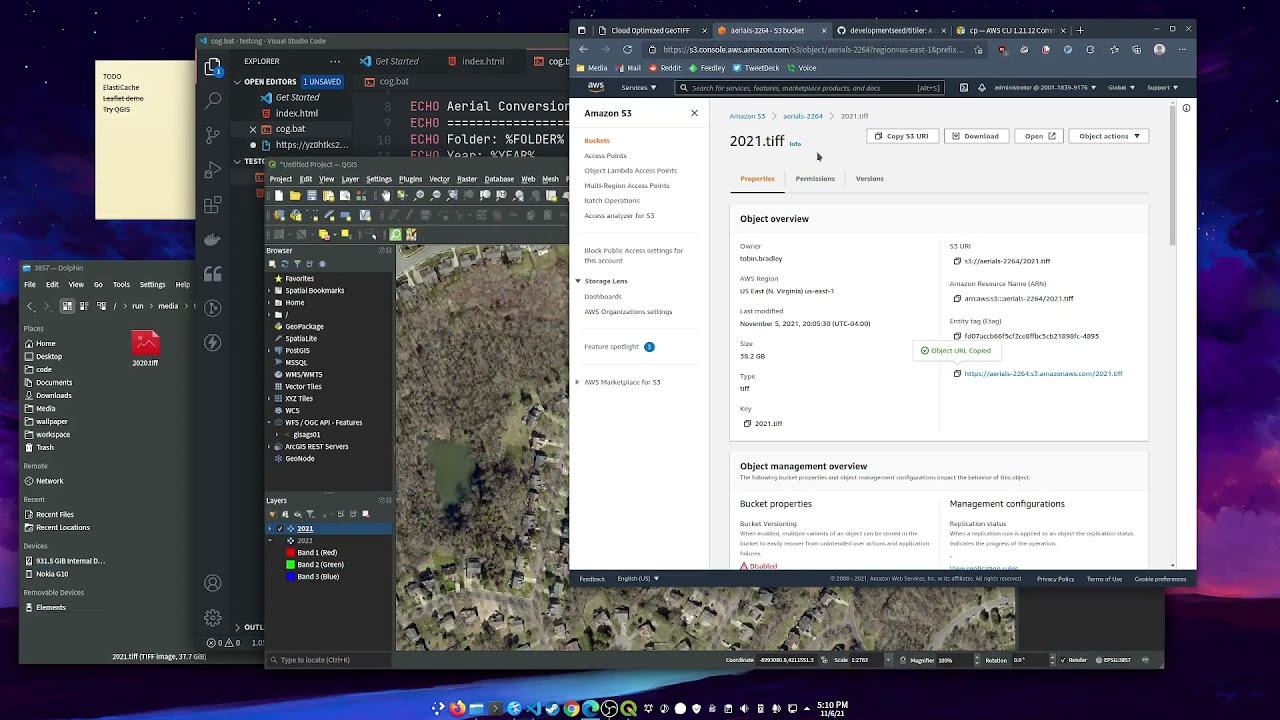Collapse WFS / OGC API - Features node
Screen dimensions: 1280x720
[x=271, y=423]
